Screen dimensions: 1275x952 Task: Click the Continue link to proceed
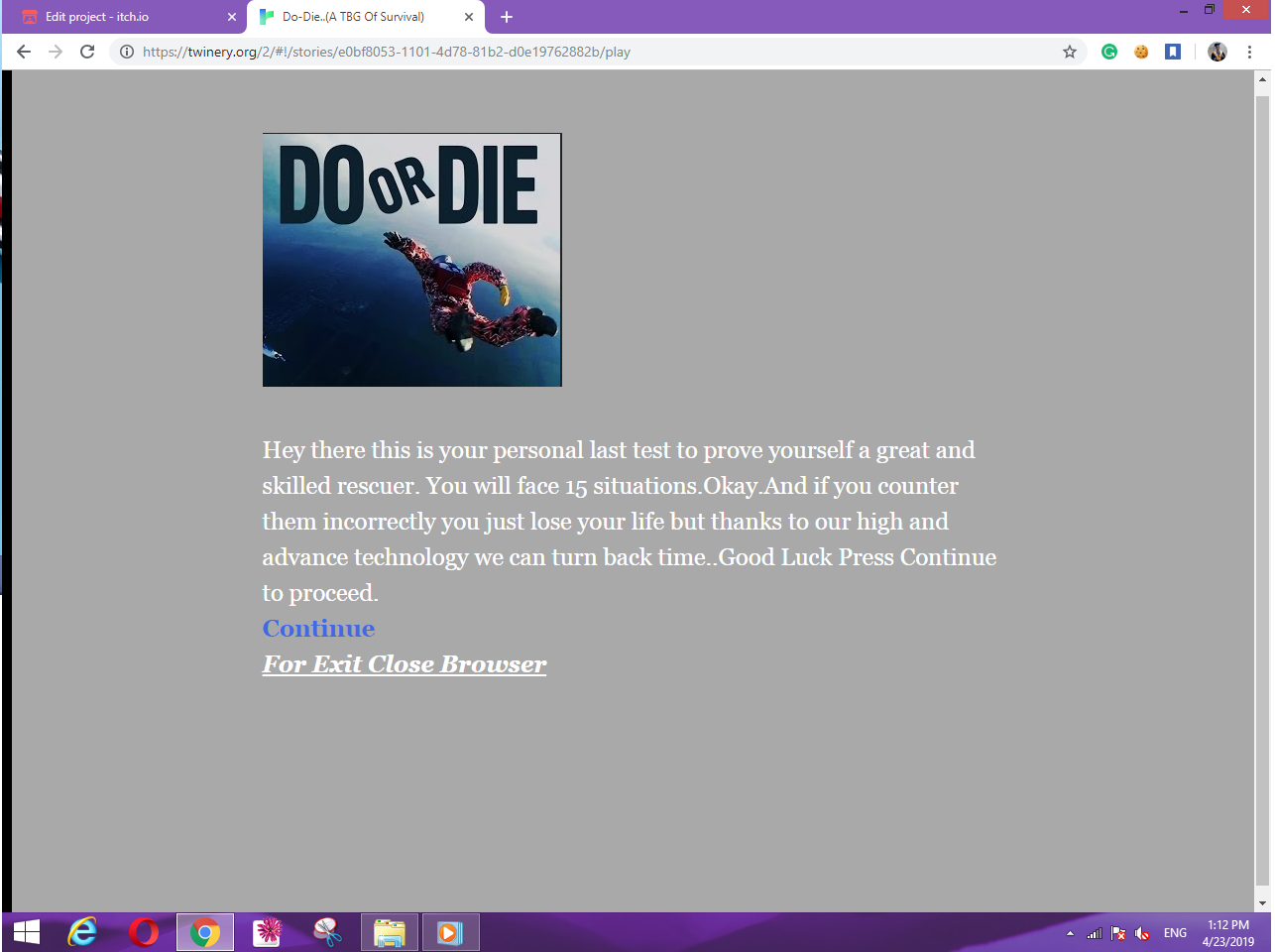(x=318, y=629)
